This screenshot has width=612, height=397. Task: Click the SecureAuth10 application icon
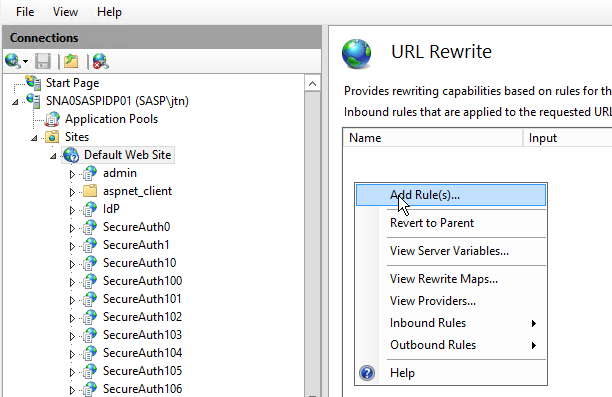[x=90, y=263]
